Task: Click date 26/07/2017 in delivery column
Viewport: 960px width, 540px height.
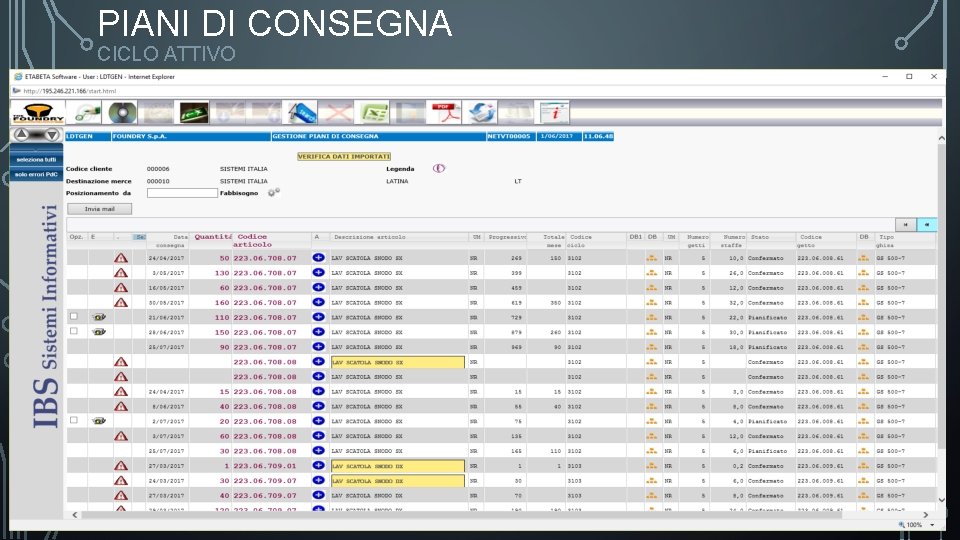Action: [166, 347]
